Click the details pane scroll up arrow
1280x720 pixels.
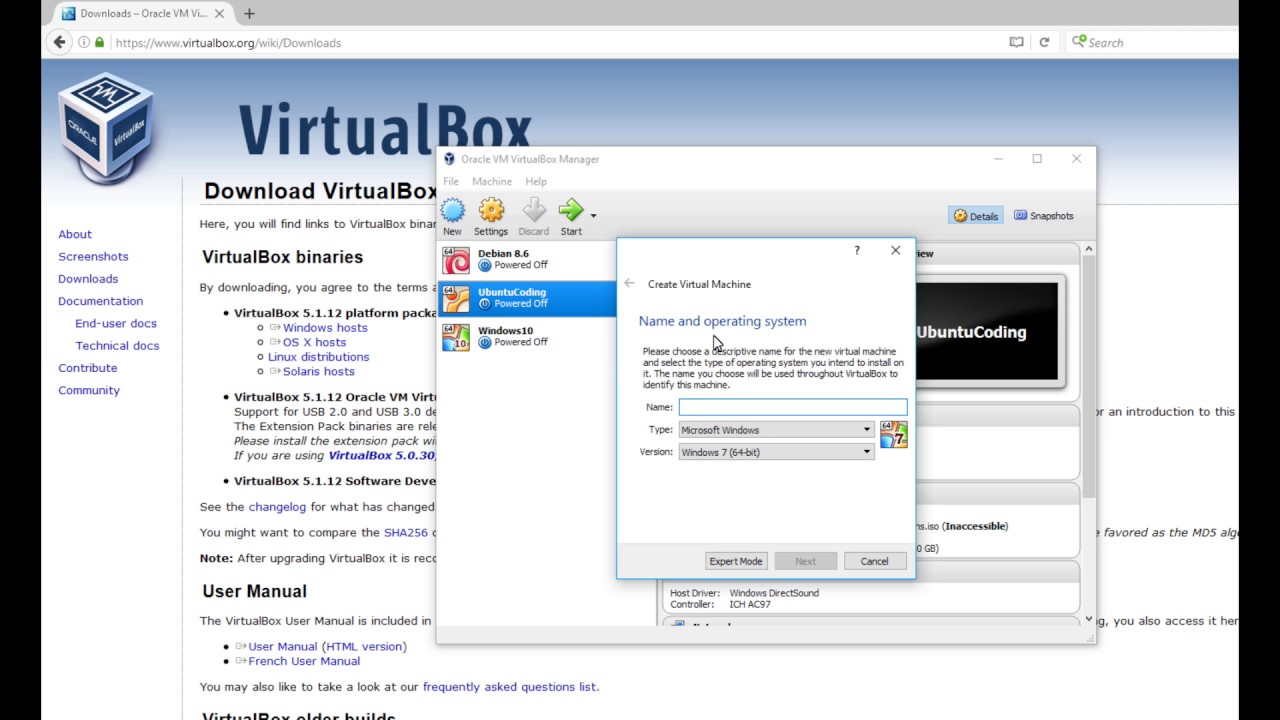tap(1088, 249)
